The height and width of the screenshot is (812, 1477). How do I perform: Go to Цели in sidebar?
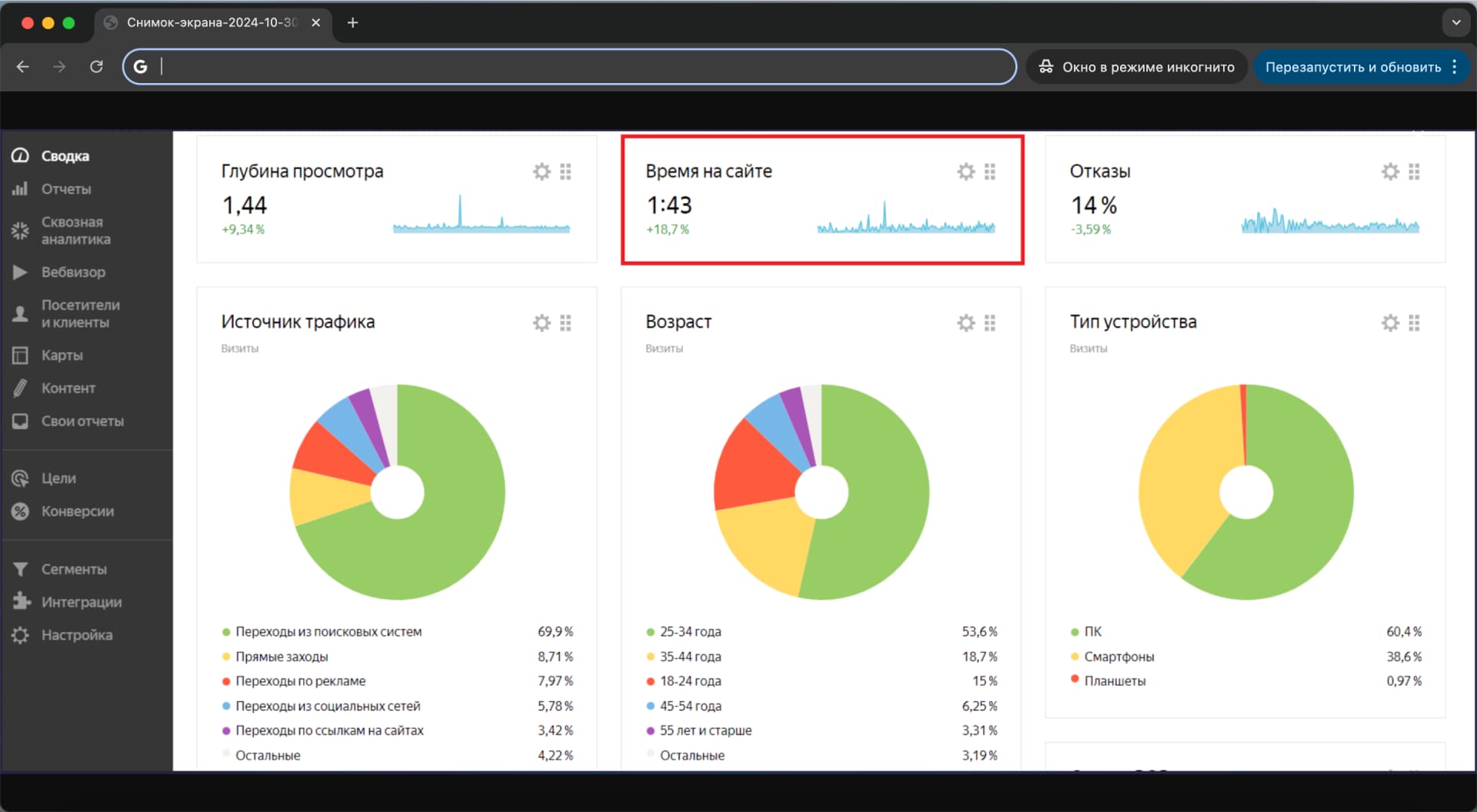(58, 478)
